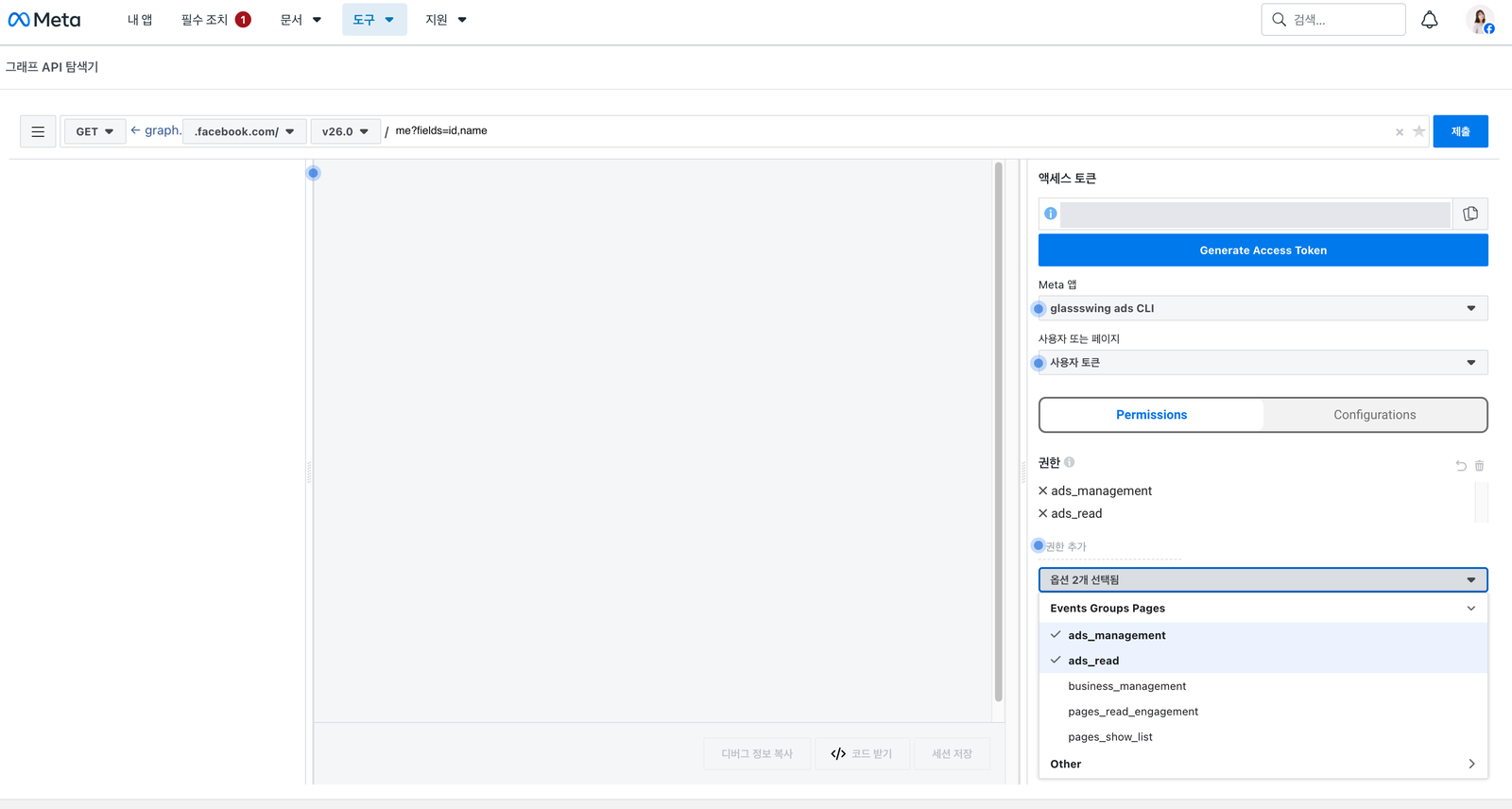Image resolution: width=1512 pixels, height=809 pixels.
Task: Click the response panel vertical scrollbar
Action: coord(999,432)
